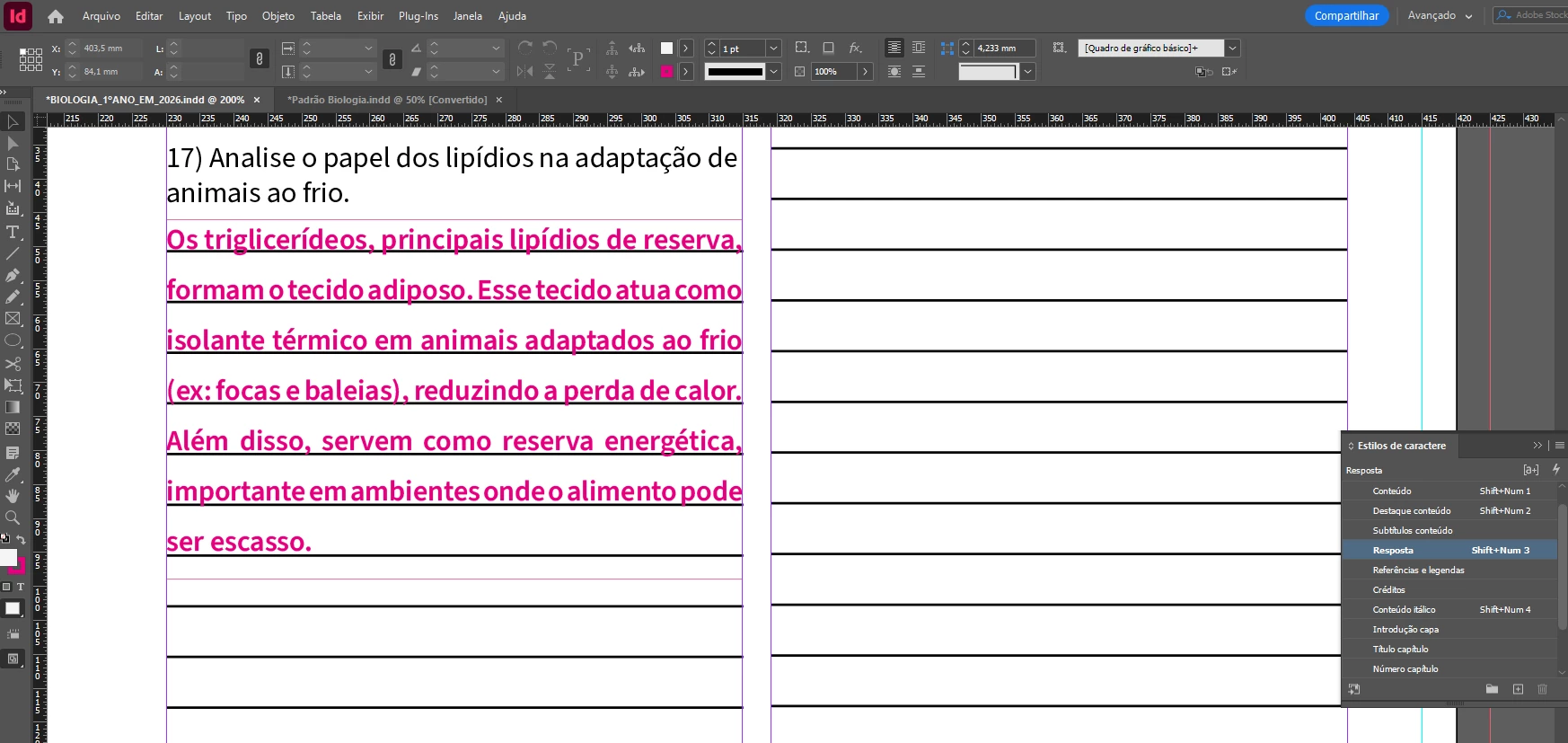The height and width of the screenshot is (743, 1568).
Task: Apply the Conteúdo itálico character style
Action: (1449, 609)
